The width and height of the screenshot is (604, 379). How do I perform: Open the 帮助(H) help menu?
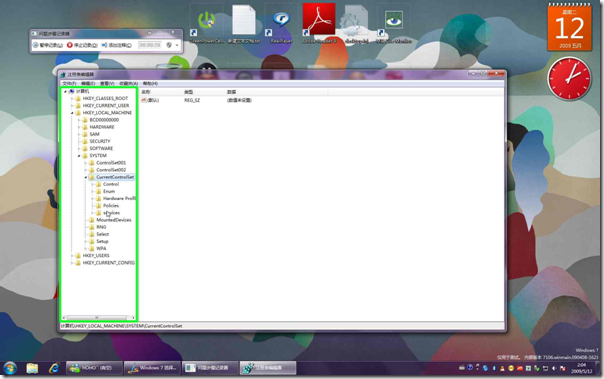[x=150, y=83]
